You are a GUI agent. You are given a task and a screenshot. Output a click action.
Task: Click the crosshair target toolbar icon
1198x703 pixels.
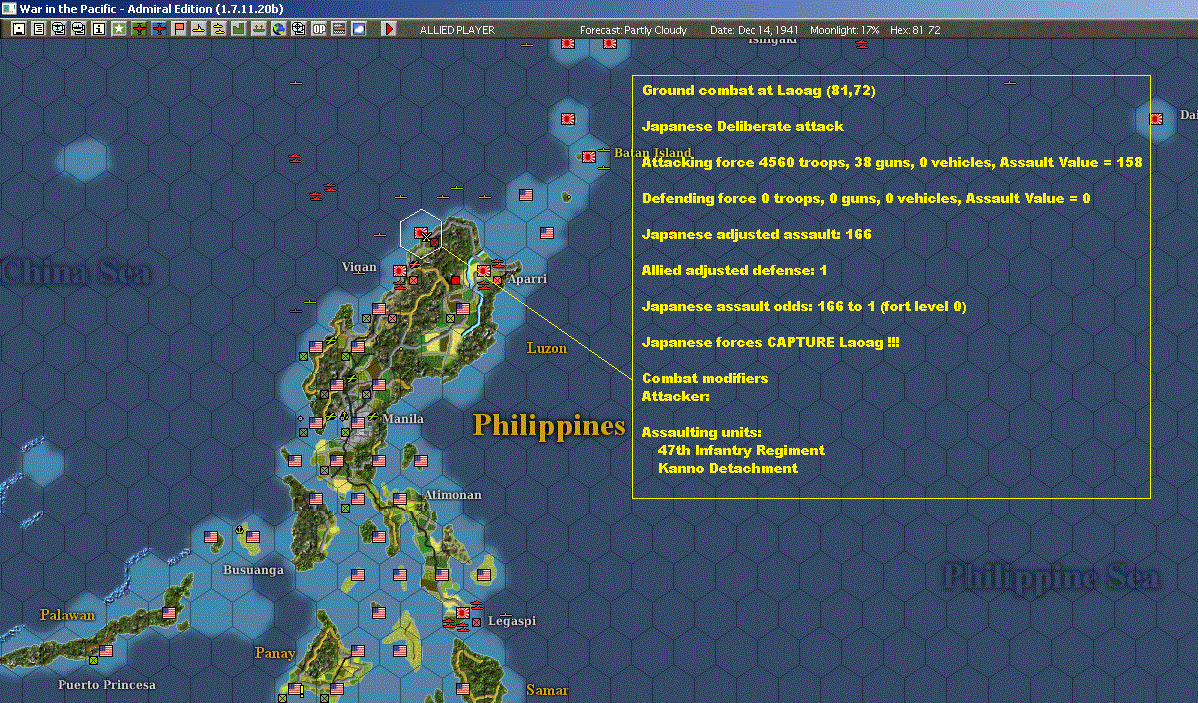click(x=298, y=29)
